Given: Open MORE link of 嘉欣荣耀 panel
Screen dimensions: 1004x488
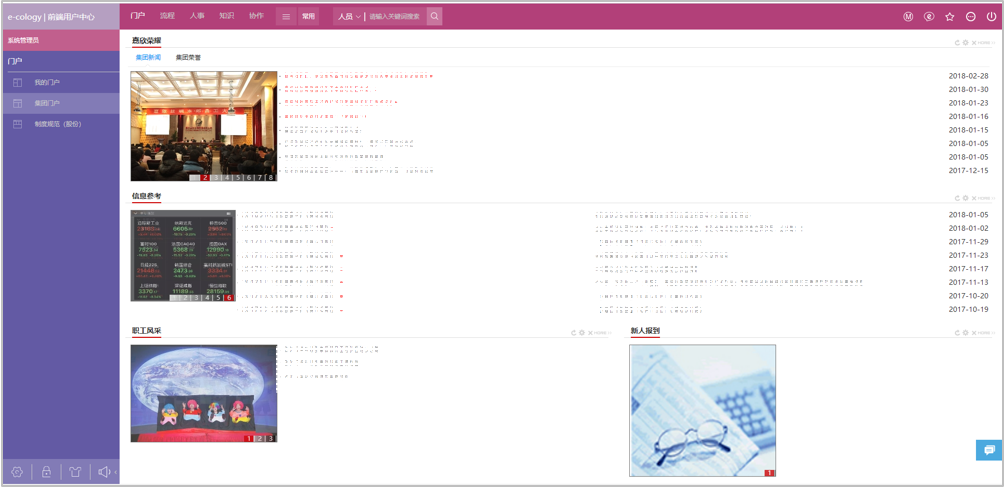Looking at the screenshot, I should point(985,43).
